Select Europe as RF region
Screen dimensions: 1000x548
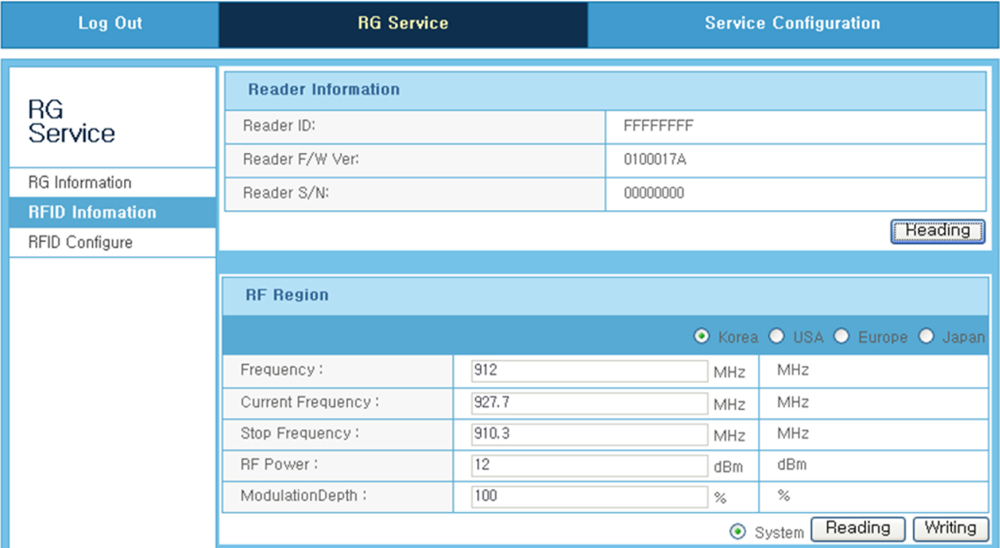(841, 337)
